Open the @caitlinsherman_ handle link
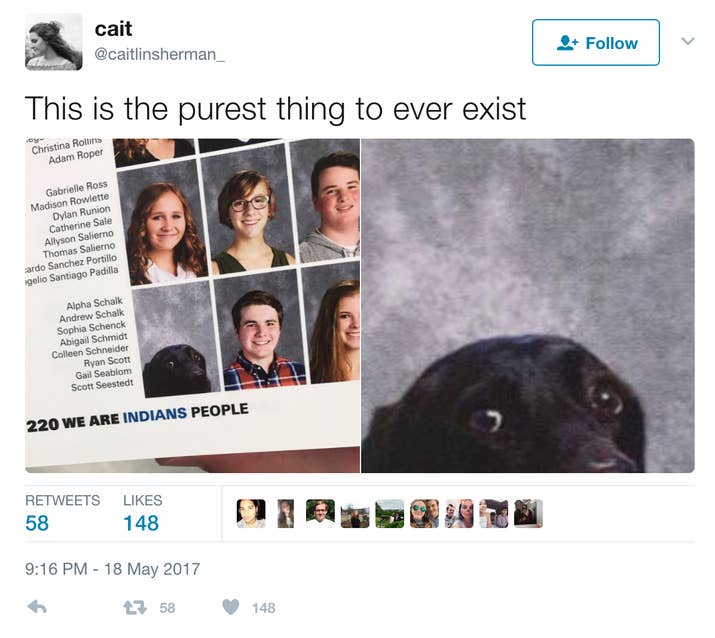 [159, 55]
